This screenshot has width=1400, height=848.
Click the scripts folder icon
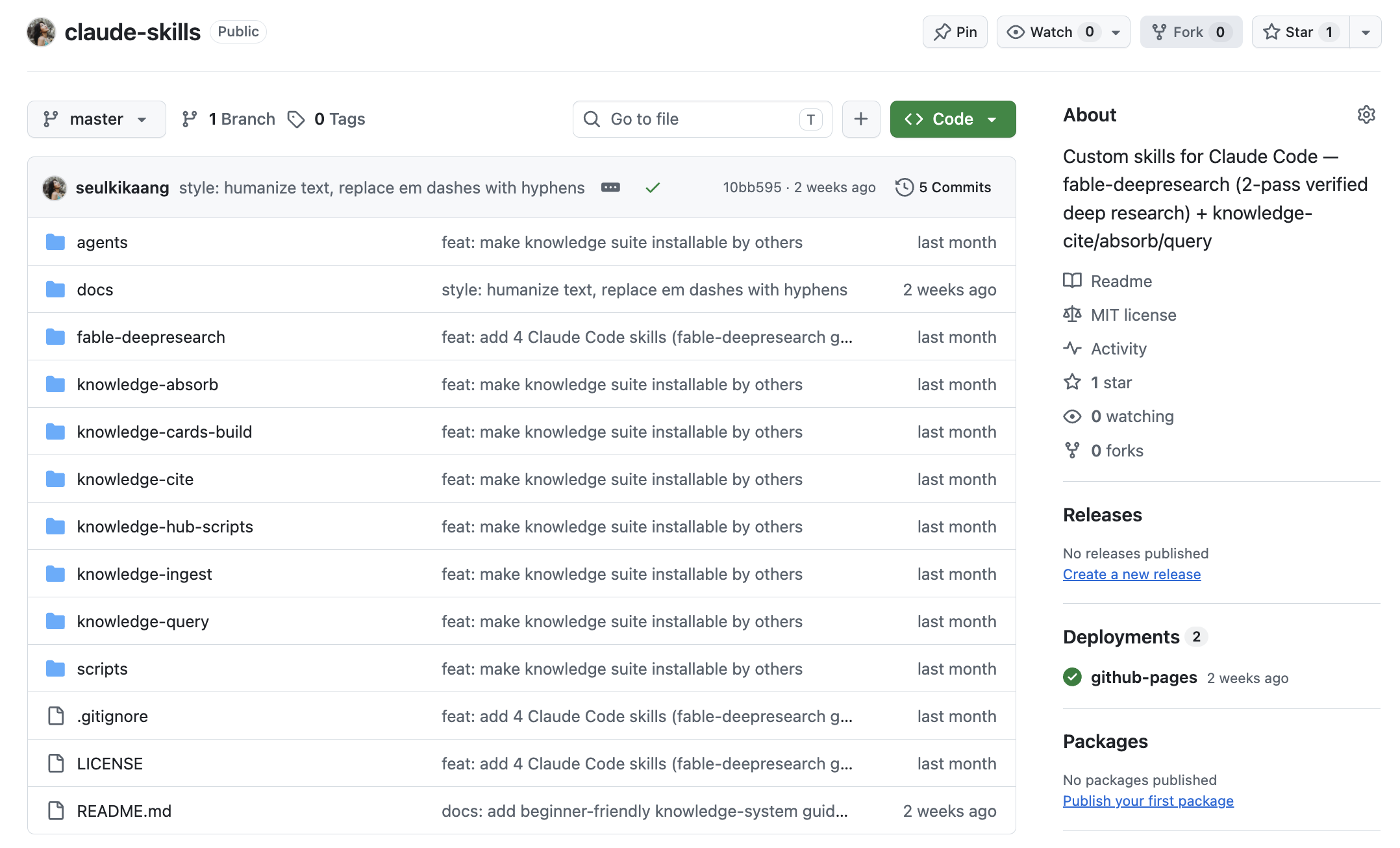pyautogui.click(x=56, y=669)
